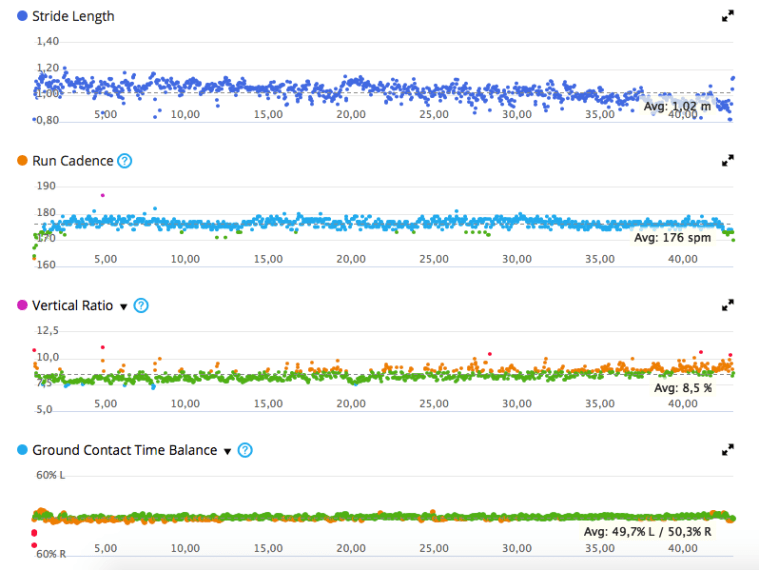
Task: Maximize the Vertical Ratio chart
Action: [x=728, y=305]
